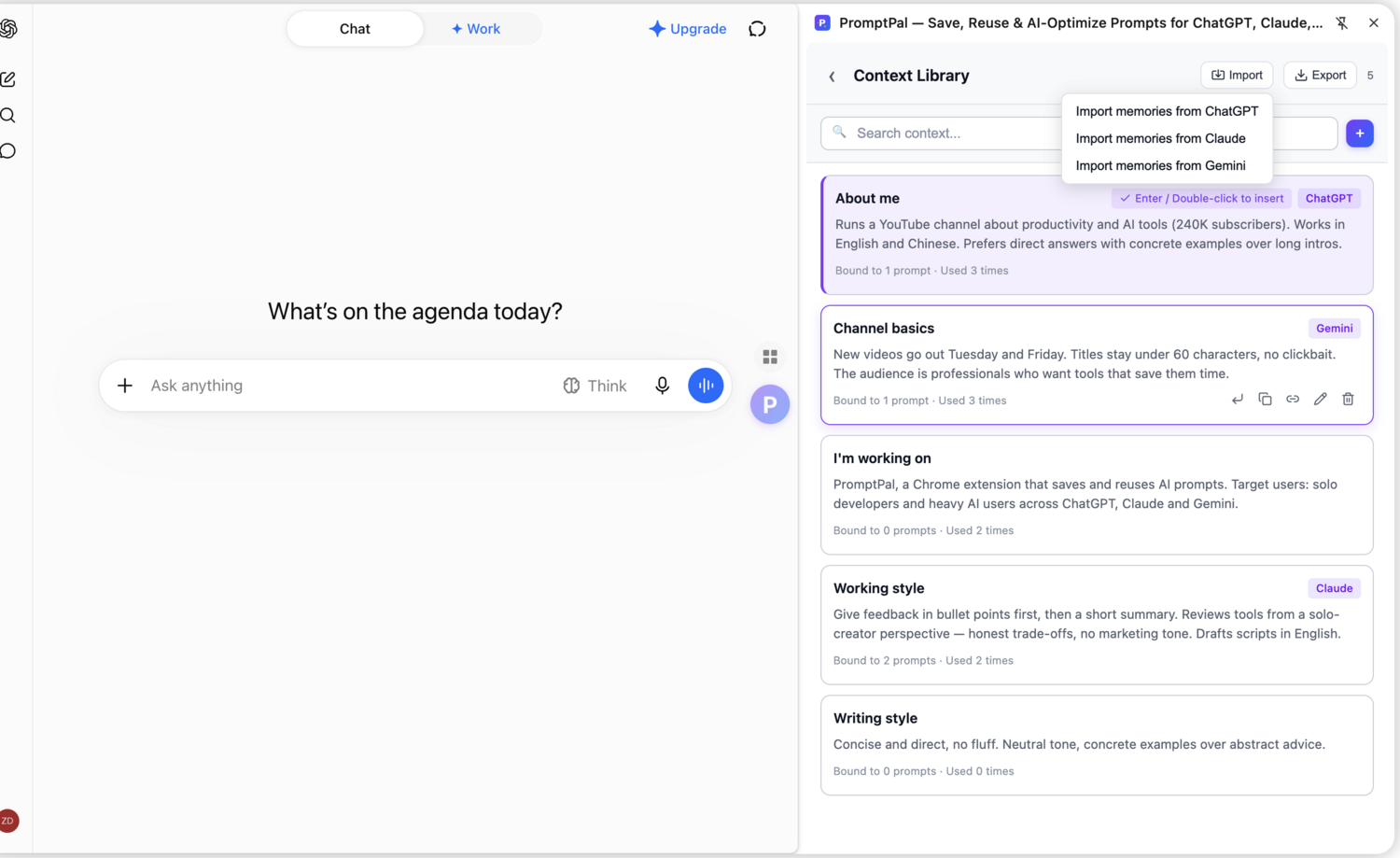
Task: Click the ZD user avatar
Action: (x=8, y=821)
